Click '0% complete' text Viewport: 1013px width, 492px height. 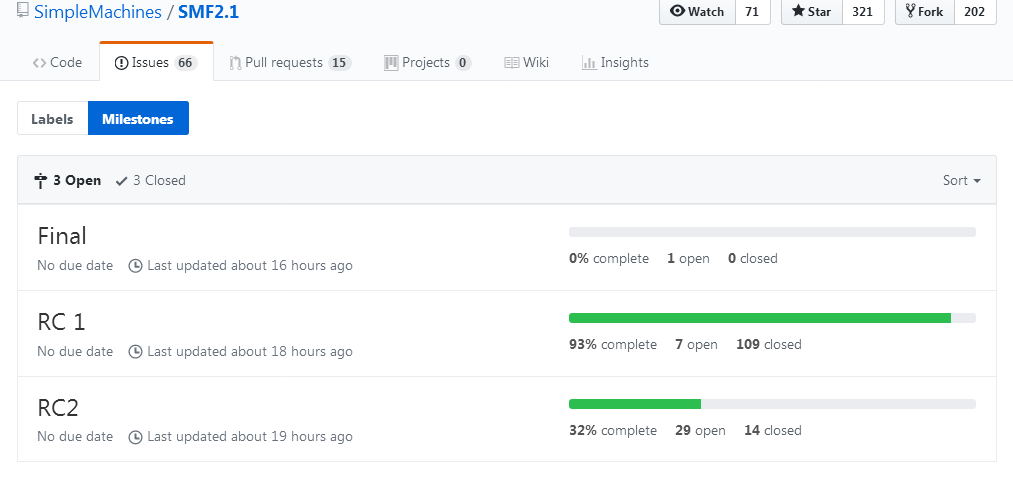tap(609, 258)
